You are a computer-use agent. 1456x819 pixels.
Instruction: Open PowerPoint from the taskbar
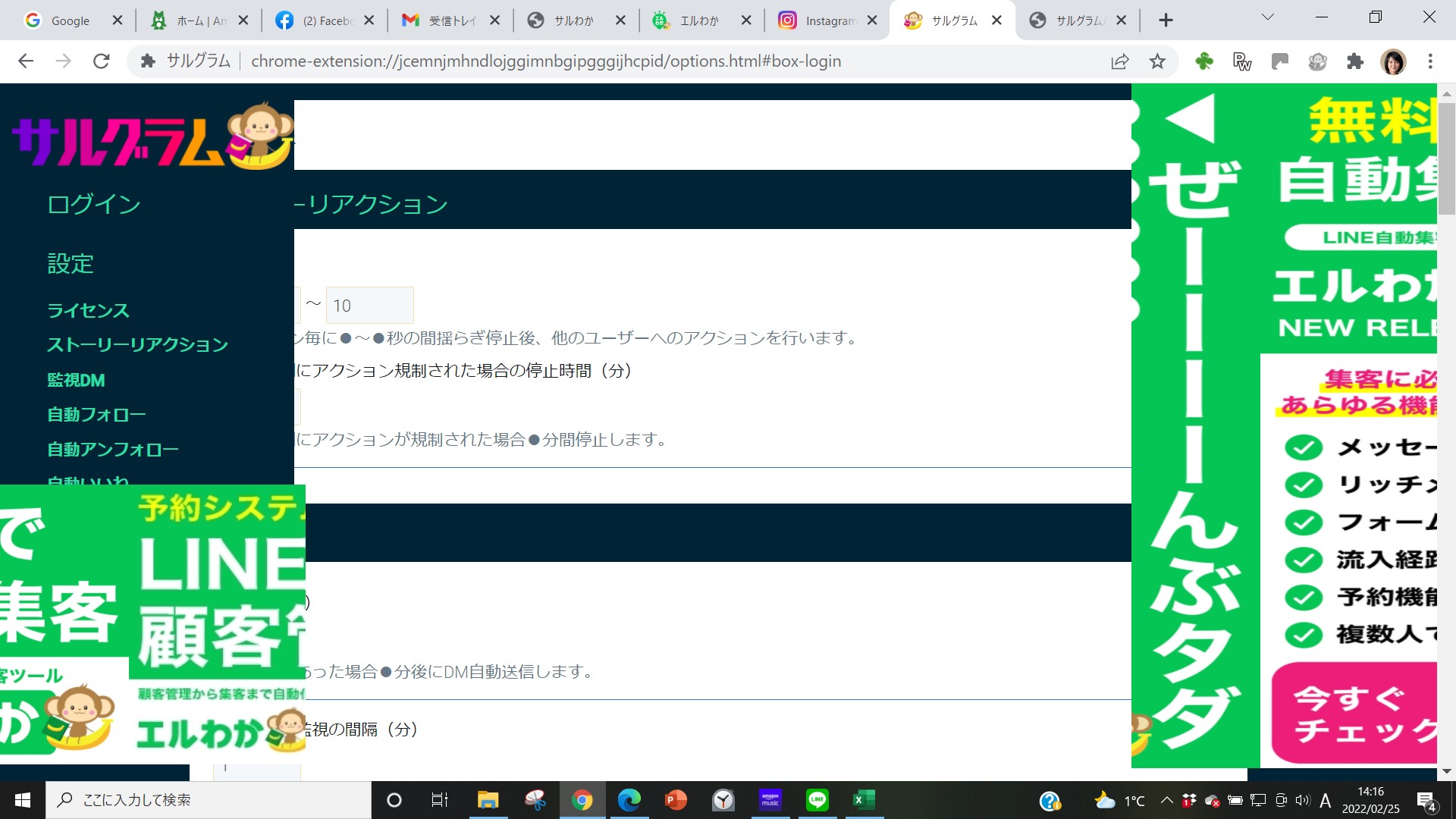tap(676, 800)
